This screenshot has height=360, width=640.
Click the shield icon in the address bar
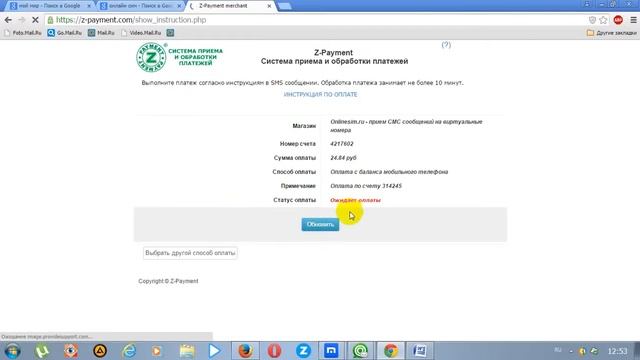pos(592,20)
